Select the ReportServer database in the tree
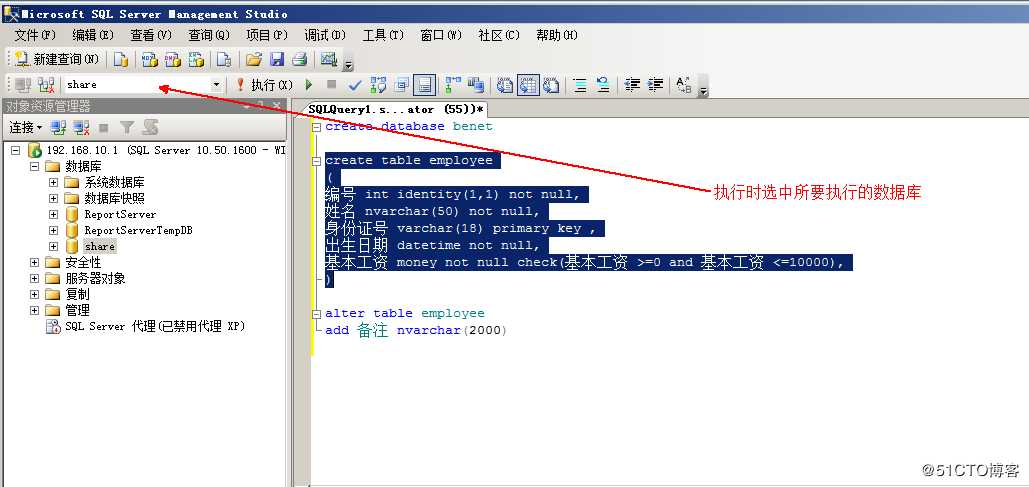The image size is (1029, 487). pos(120,215)
